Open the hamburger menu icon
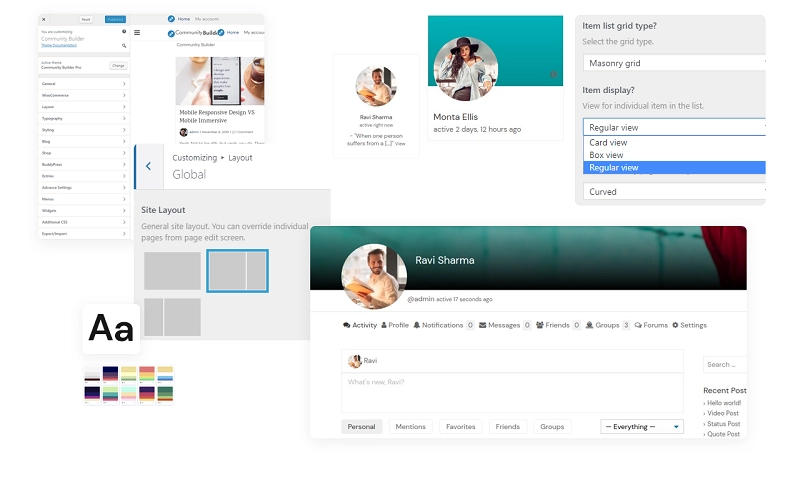The width and height of the screenshot is (800, 477). 137,33
